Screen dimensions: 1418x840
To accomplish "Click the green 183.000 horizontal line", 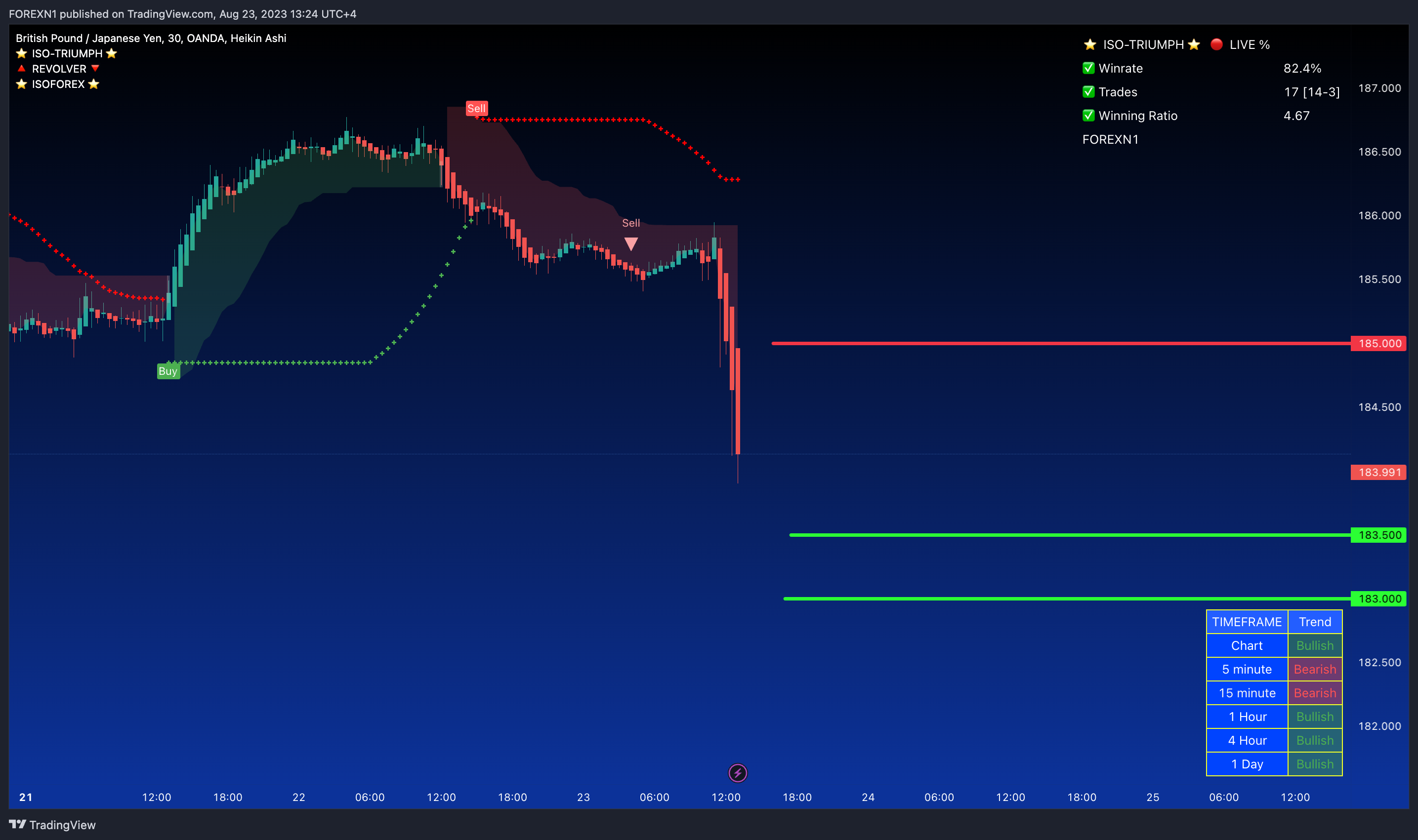I will click(x=1067, y=599).
